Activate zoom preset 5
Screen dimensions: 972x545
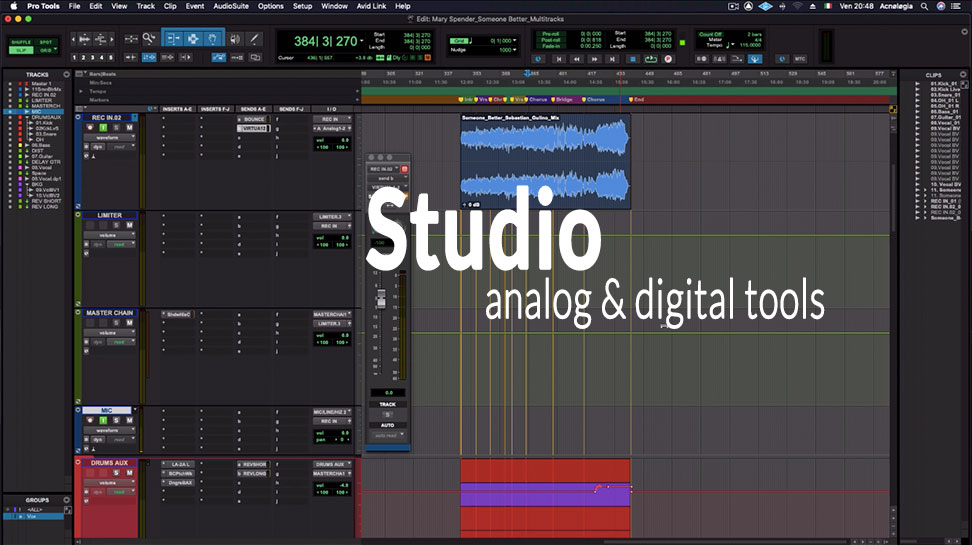pyautogui.click(x=112, y=57)
